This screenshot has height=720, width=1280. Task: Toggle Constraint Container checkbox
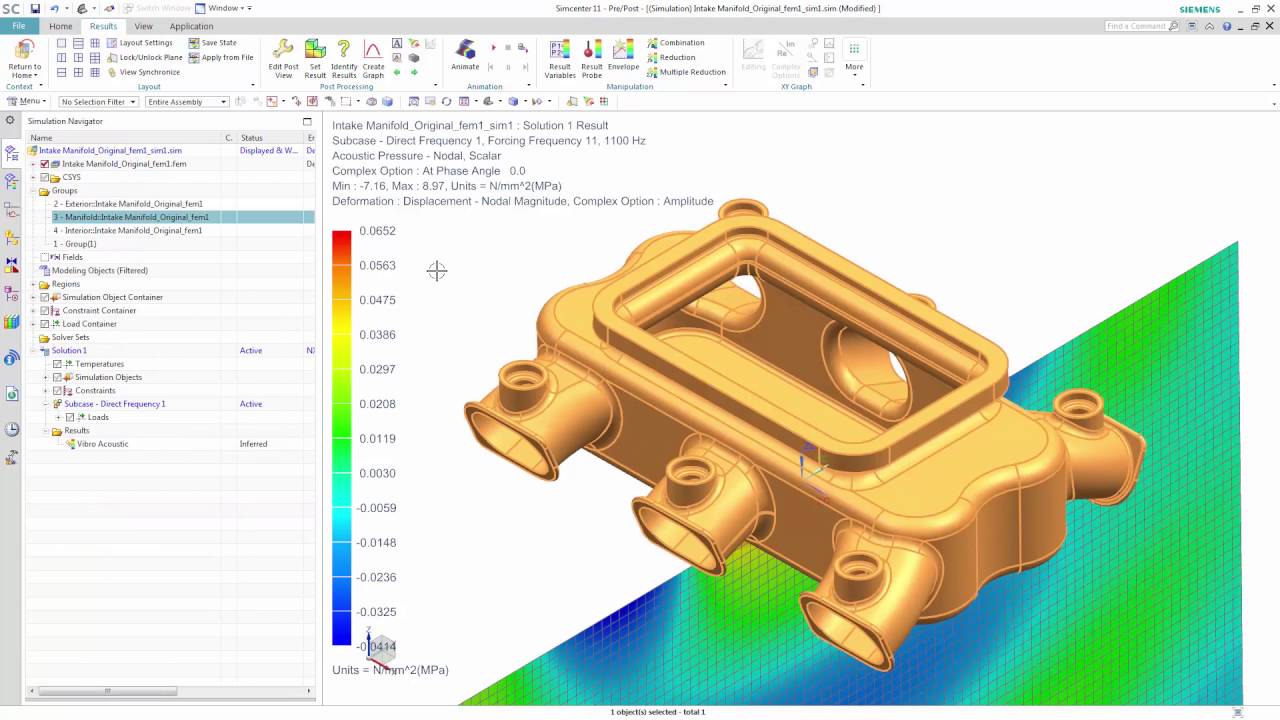44,311
